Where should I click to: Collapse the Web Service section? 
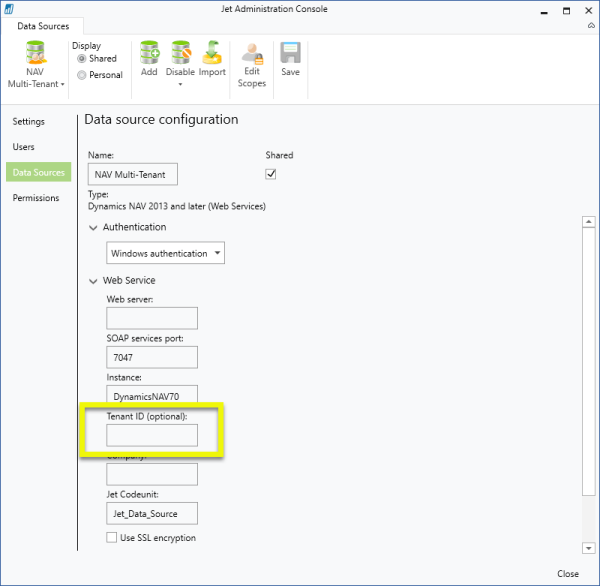(x=94, y=281)
